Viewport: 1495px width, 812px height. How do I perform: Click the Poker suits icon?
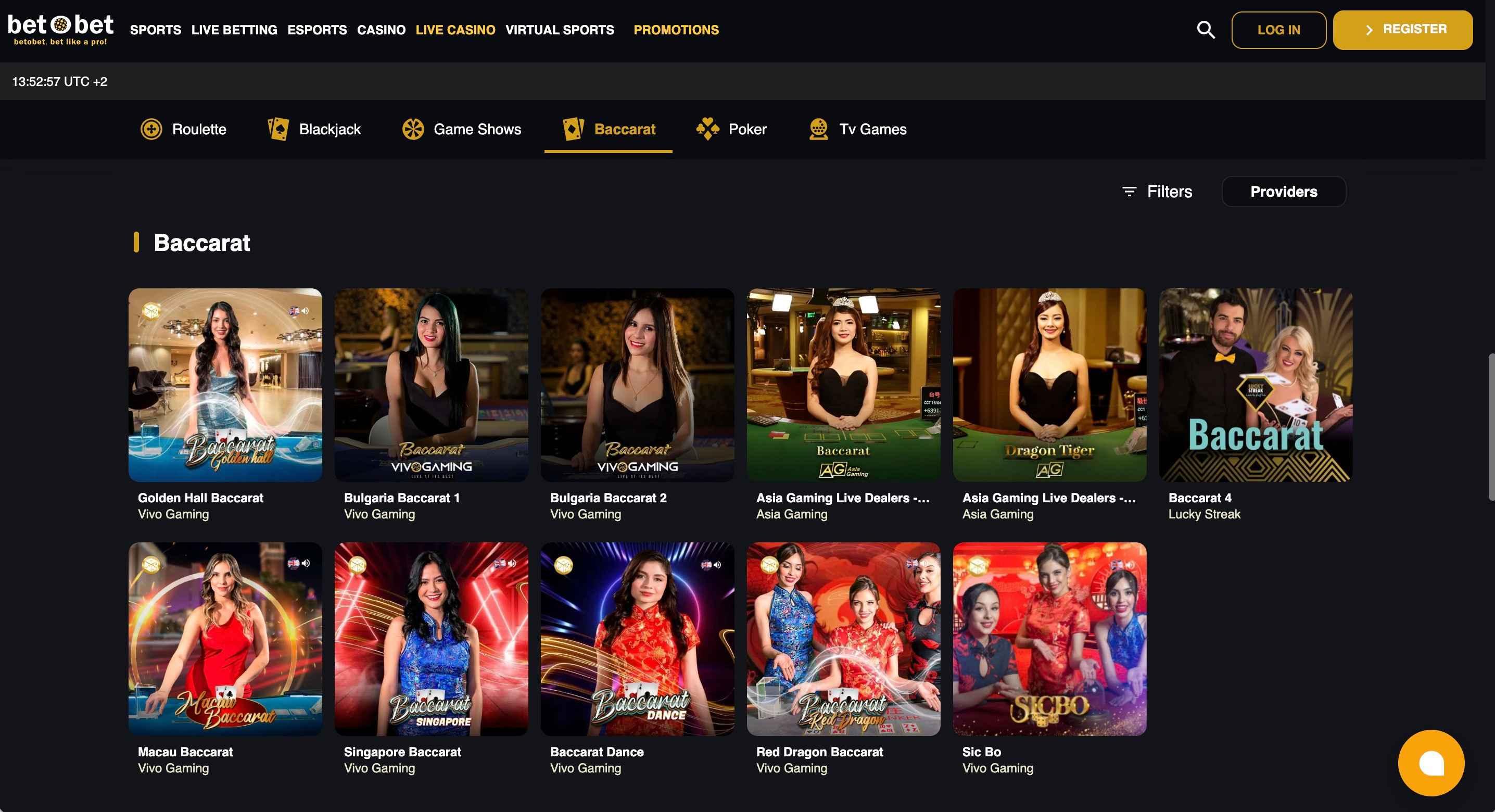pyautogui.click(x=707, y=129)
